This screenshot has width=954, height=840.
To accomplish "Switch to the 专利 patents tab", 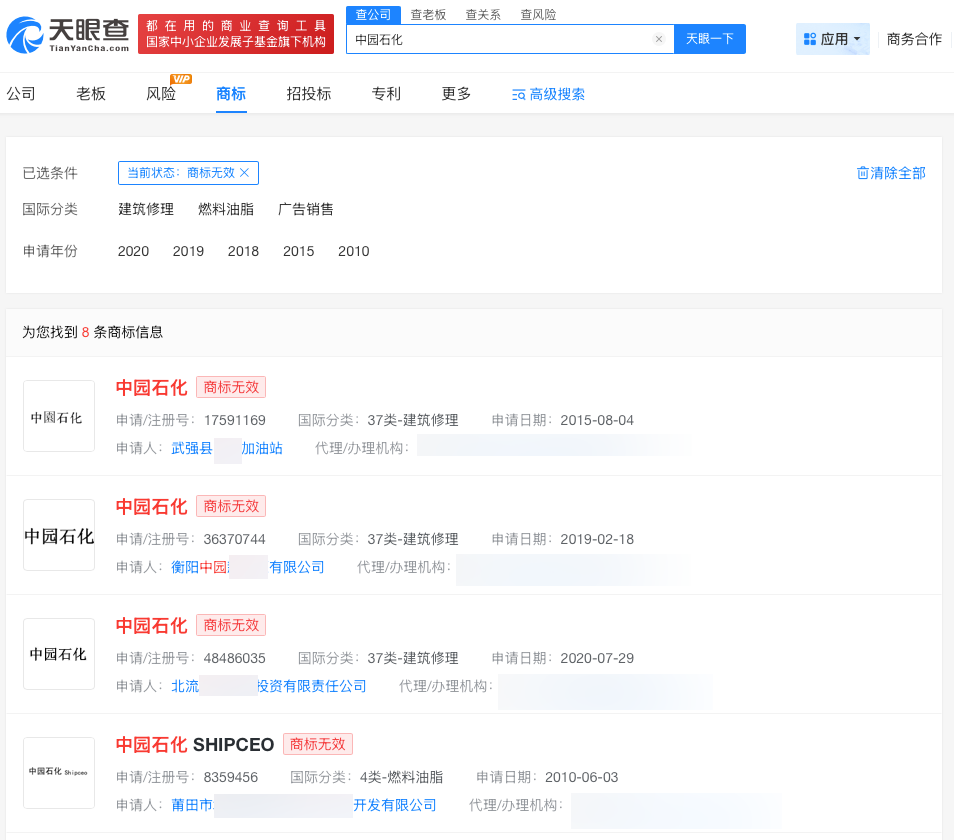I will (x=385, y=92).
